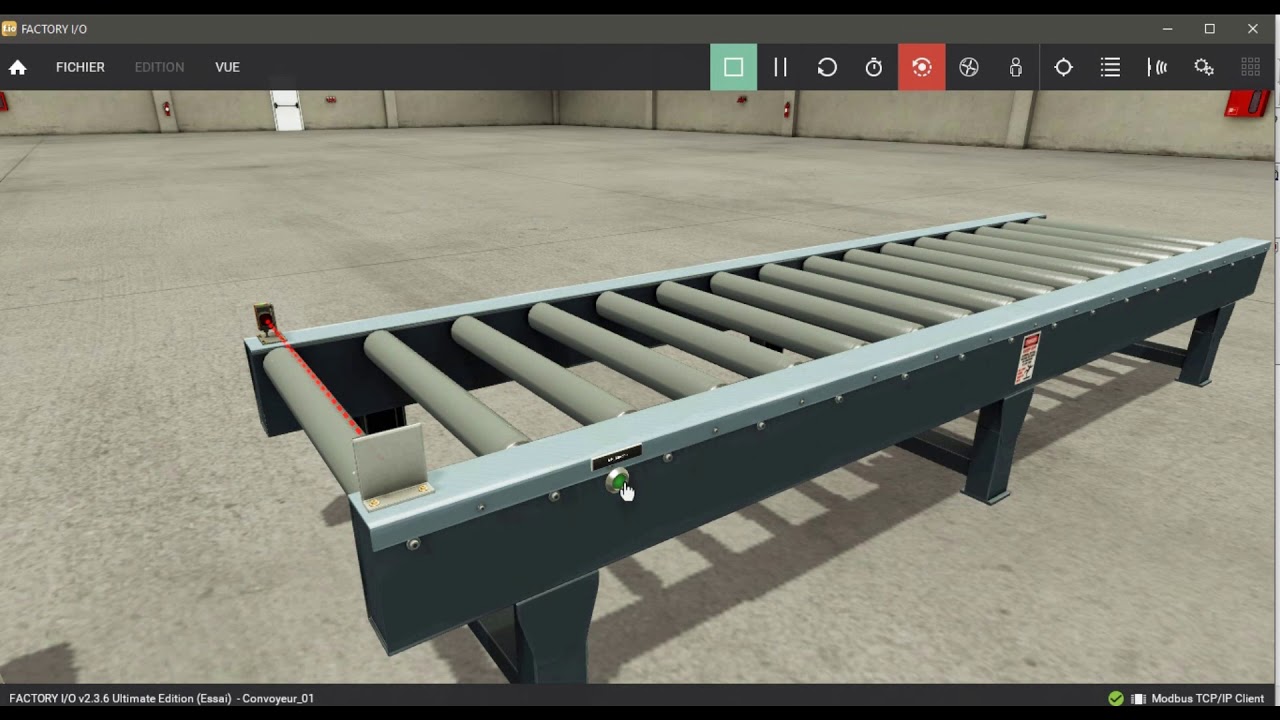
Task: Open the EDITION menu
Action: pos(159,67)
